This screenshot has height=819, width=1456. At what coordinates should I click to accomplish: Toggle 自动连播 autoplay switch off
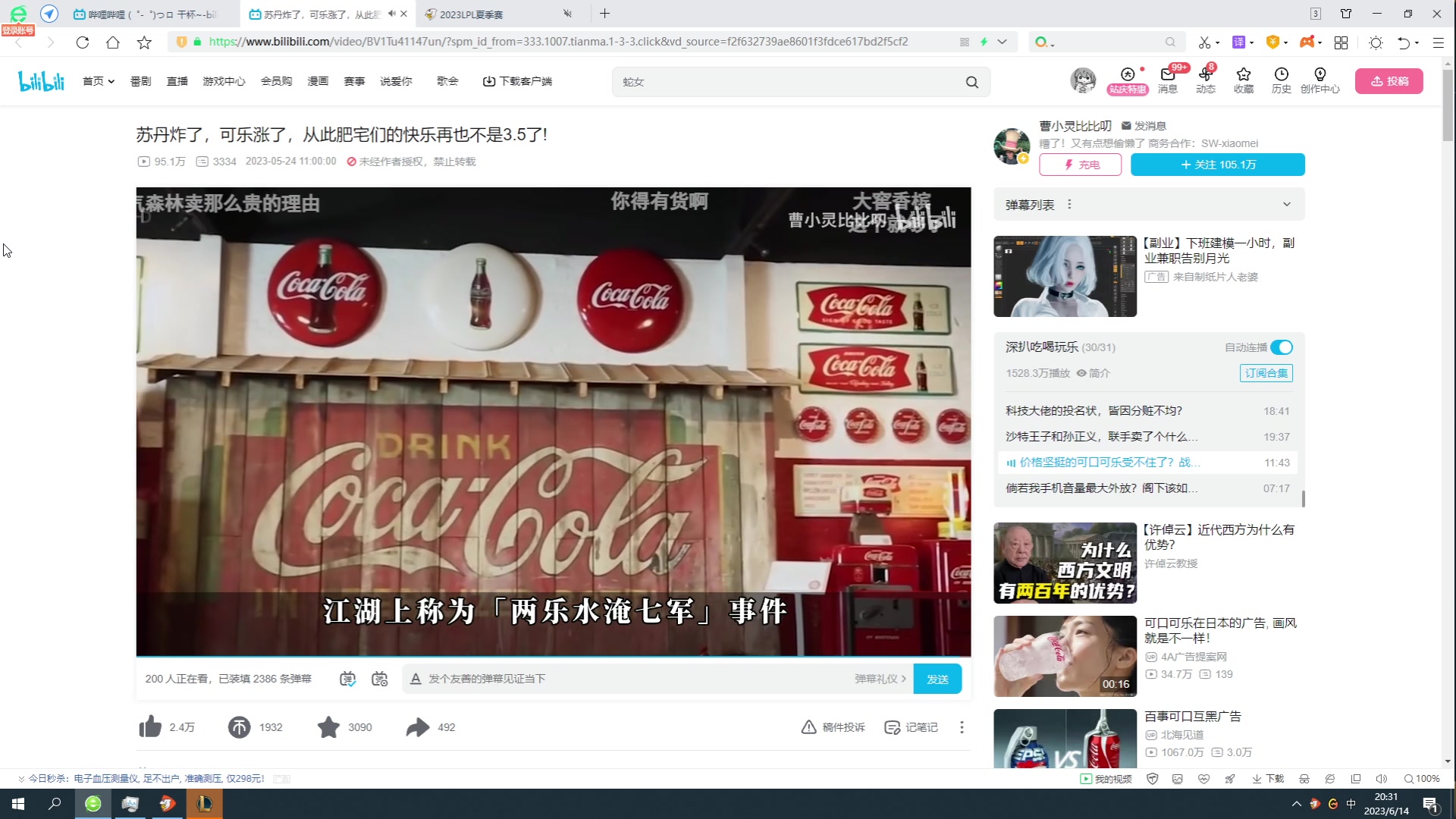[1282, 347]
